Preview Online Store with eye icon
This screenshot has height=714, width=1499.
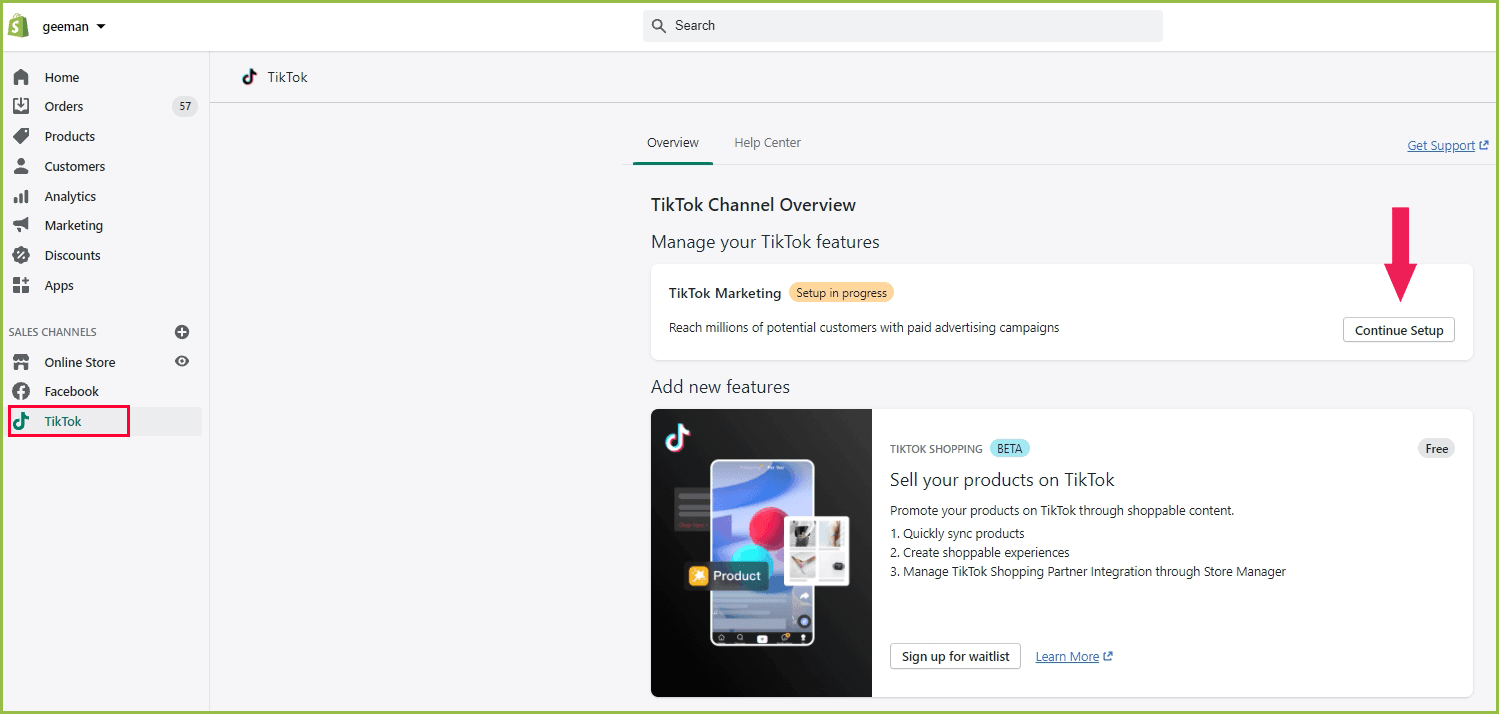tap(182, 361)
